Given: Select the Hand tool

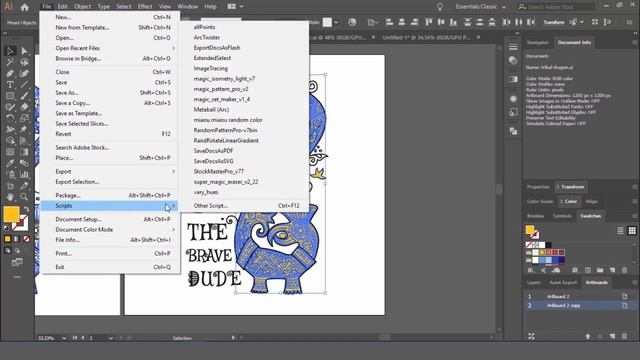Looking at the screenshot, I should 10,197.
